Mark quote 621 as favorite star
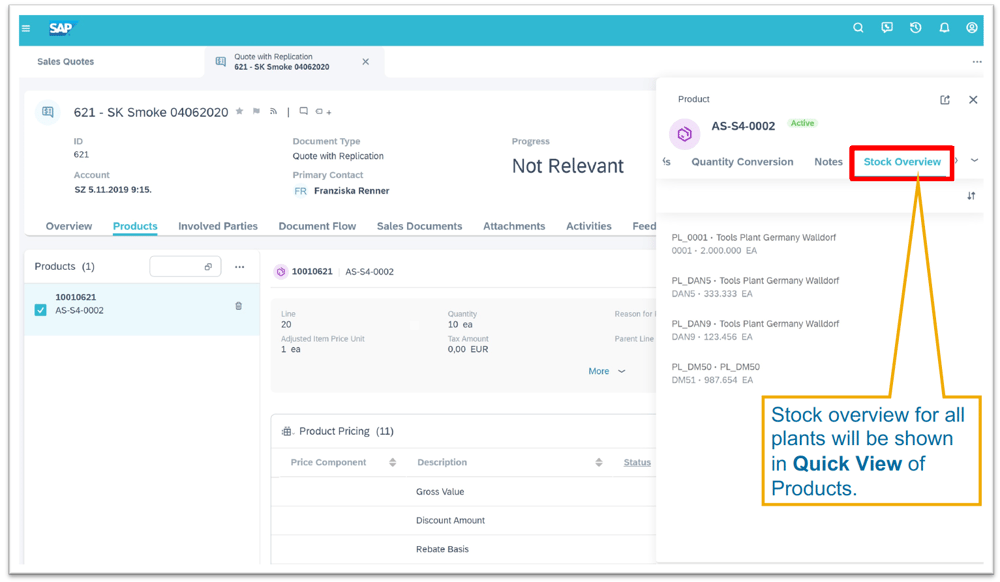Viewport: 1000px width, 582px height. coord(240,112)
